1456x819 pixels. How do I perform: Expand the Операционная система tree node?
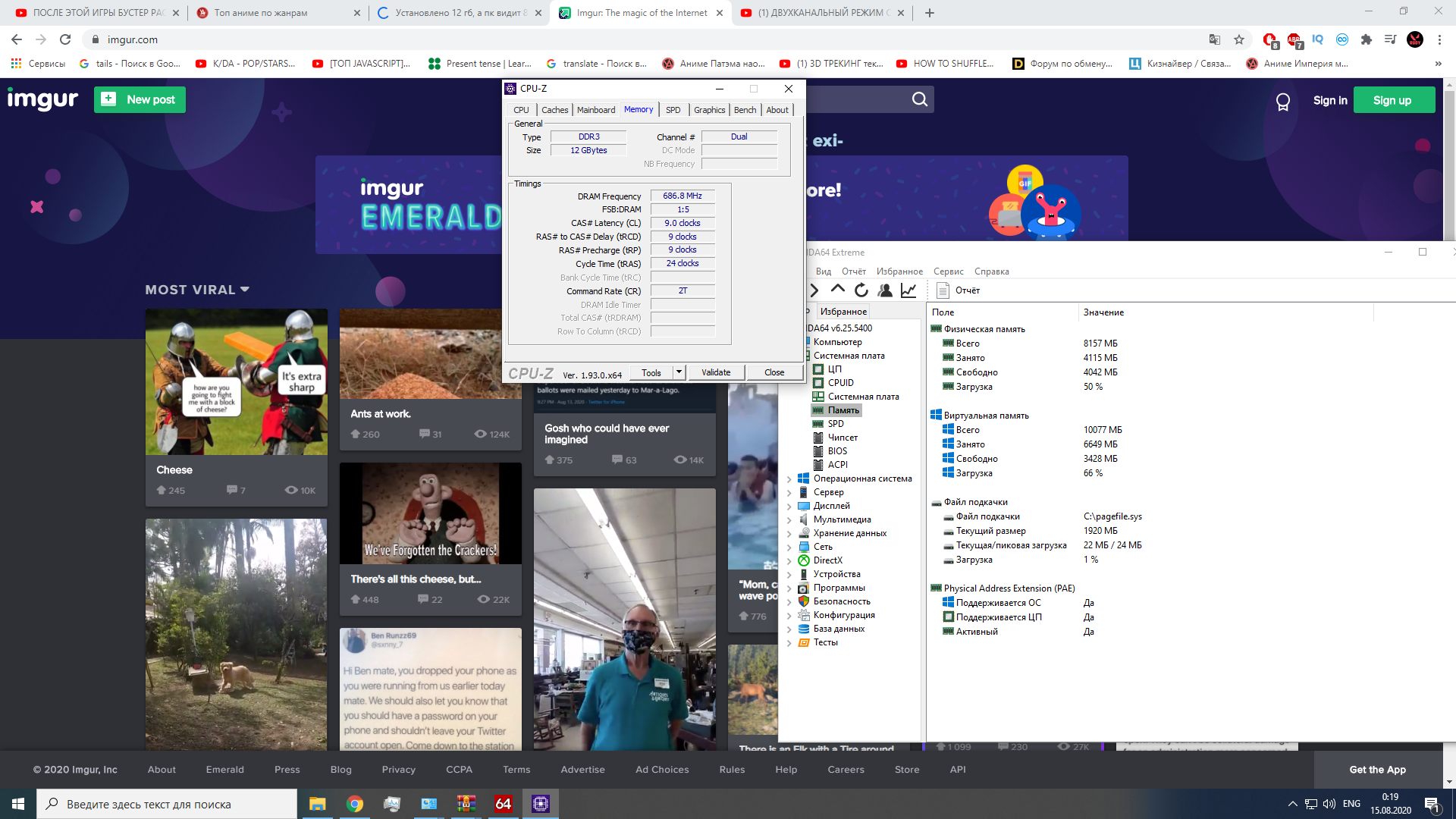pos(789,479)
